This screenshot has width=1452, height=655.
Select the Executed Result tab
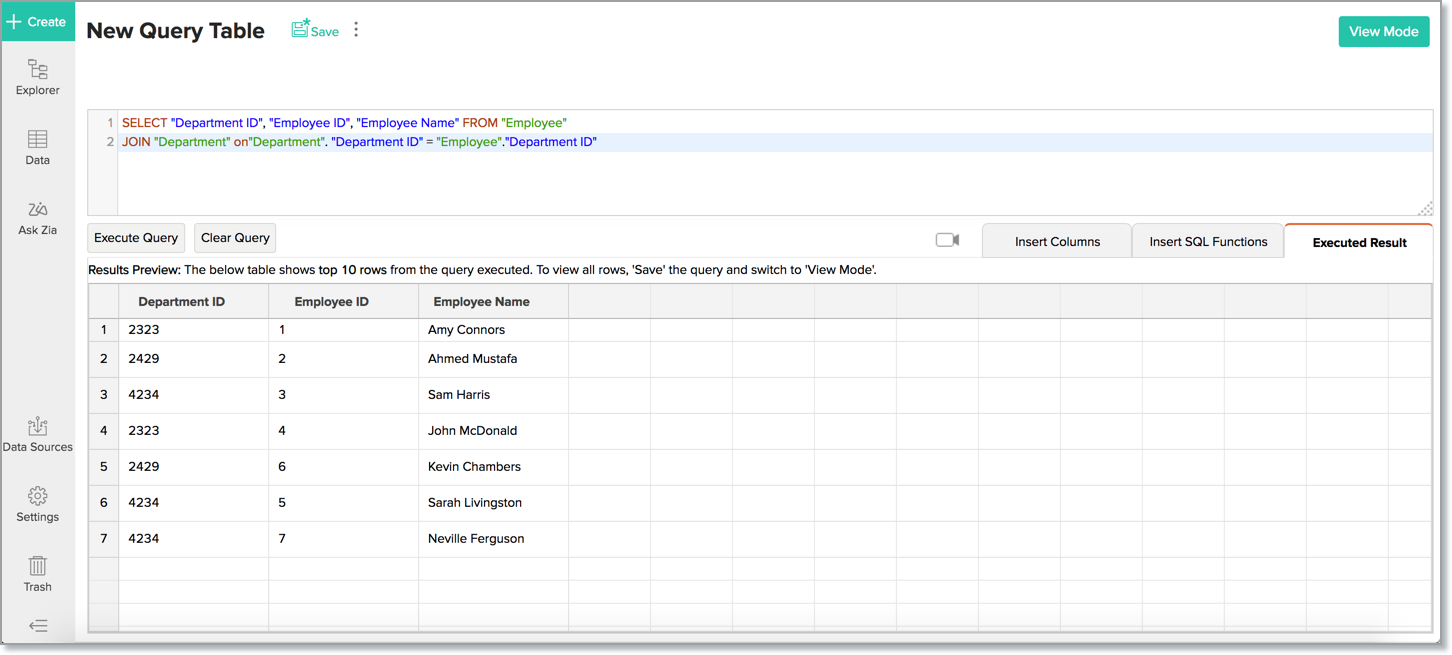1359,242
